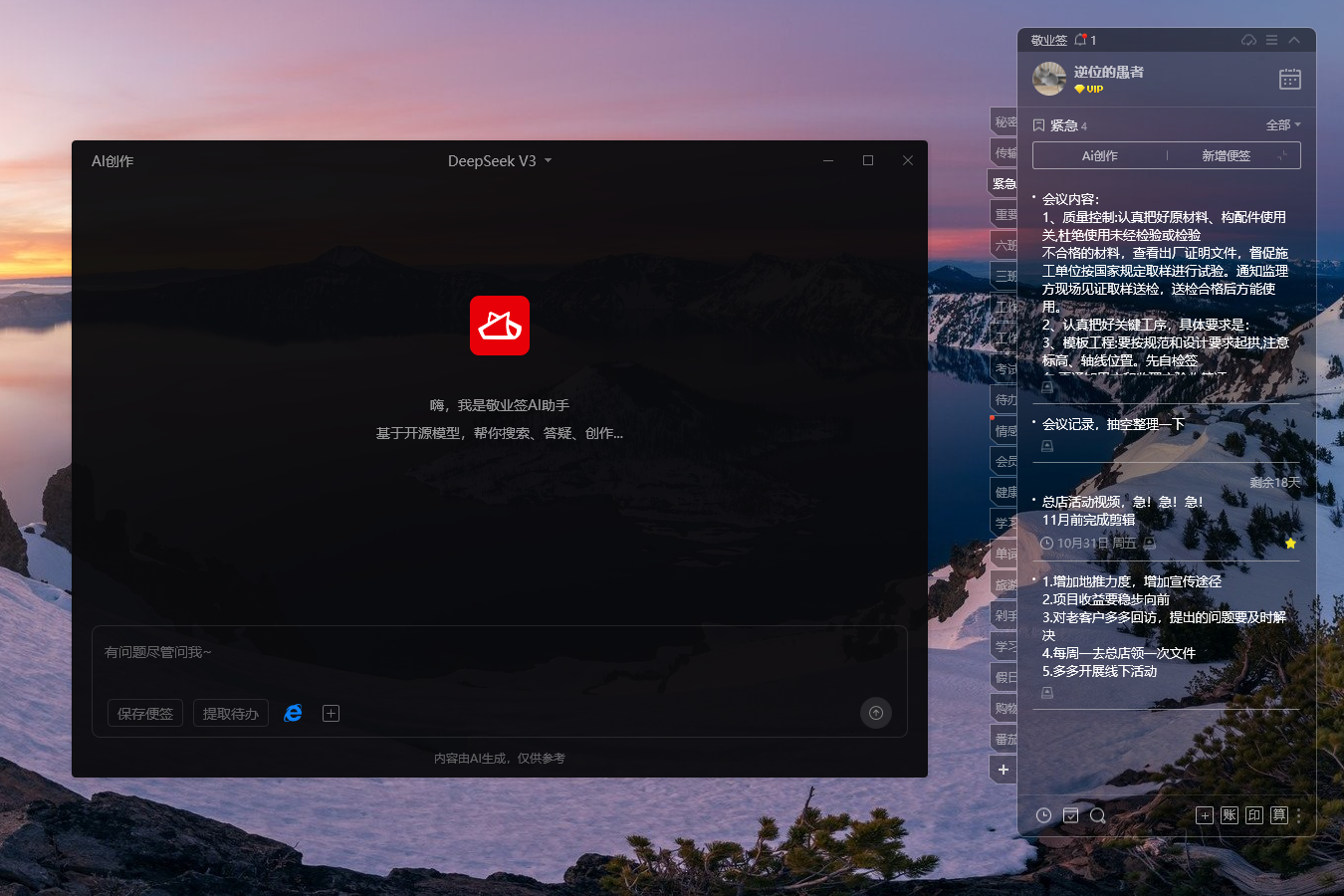Click the 新增便签 button
This screenshot has width=1344, height=896.
click(x=1226, y=156)
